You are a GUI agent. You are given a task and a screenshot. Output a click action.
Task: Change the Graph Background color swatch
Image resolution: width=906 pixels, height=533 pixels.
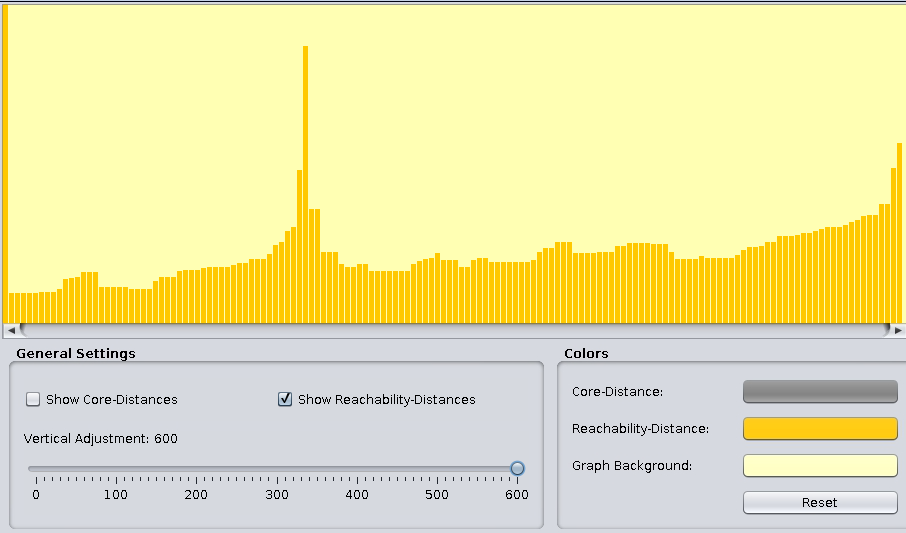pyautogui.click(x=819, y=465)
